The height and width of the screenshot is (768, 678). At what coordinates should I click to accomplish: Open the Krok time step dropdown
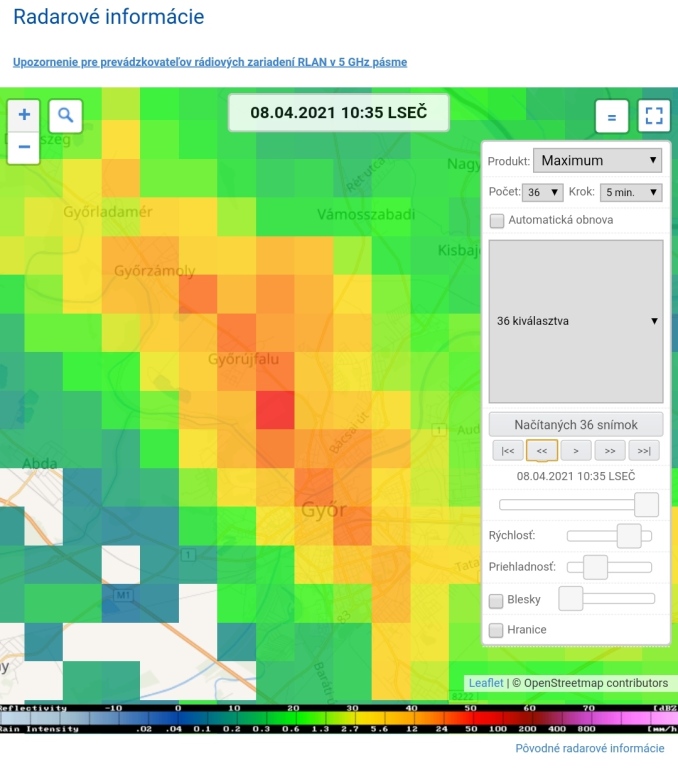pos(630,192)
